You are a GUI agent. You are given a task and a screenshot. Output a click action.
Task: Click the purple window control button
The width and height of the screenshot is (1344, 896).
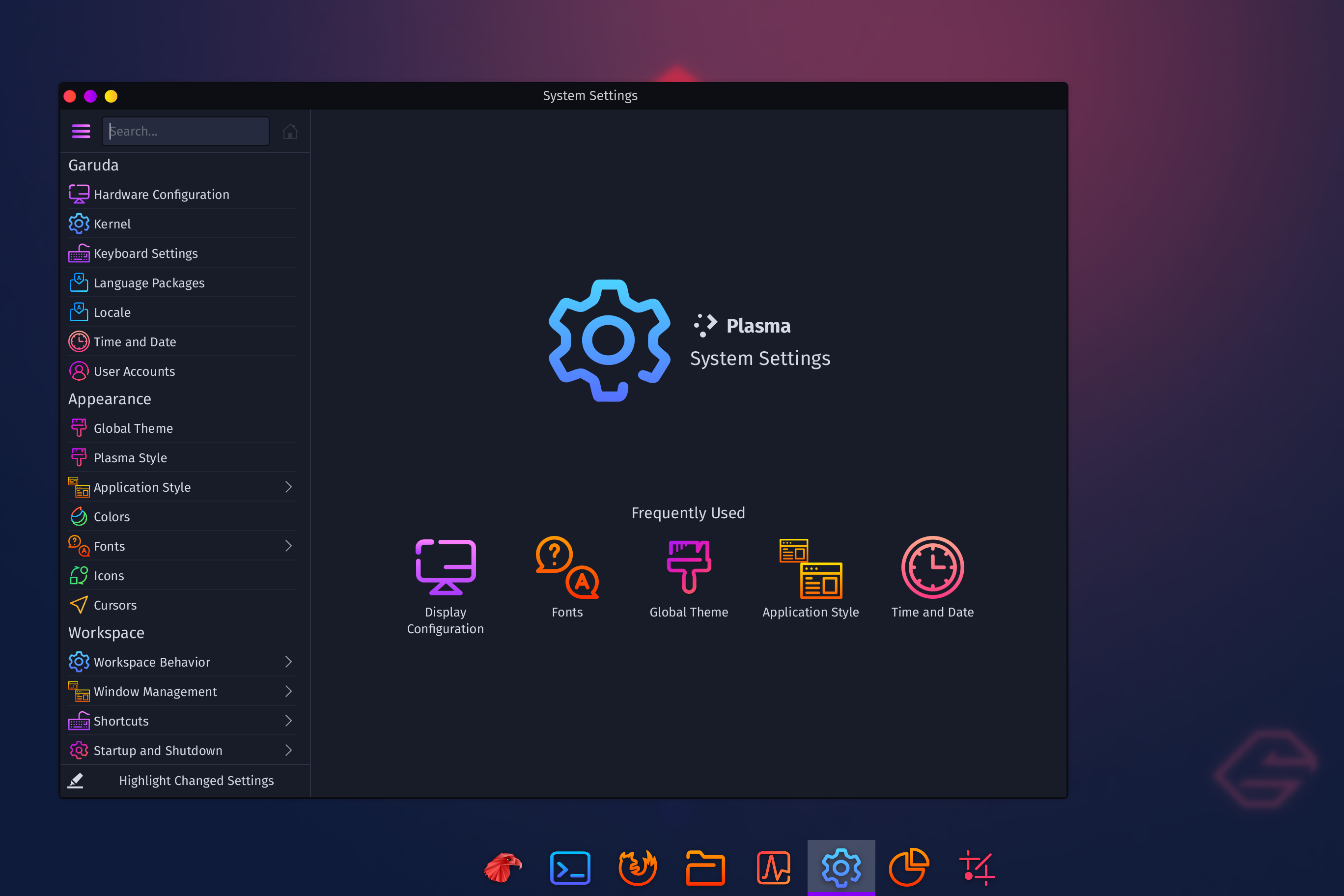pyautogui.click(x=90, y=96)
